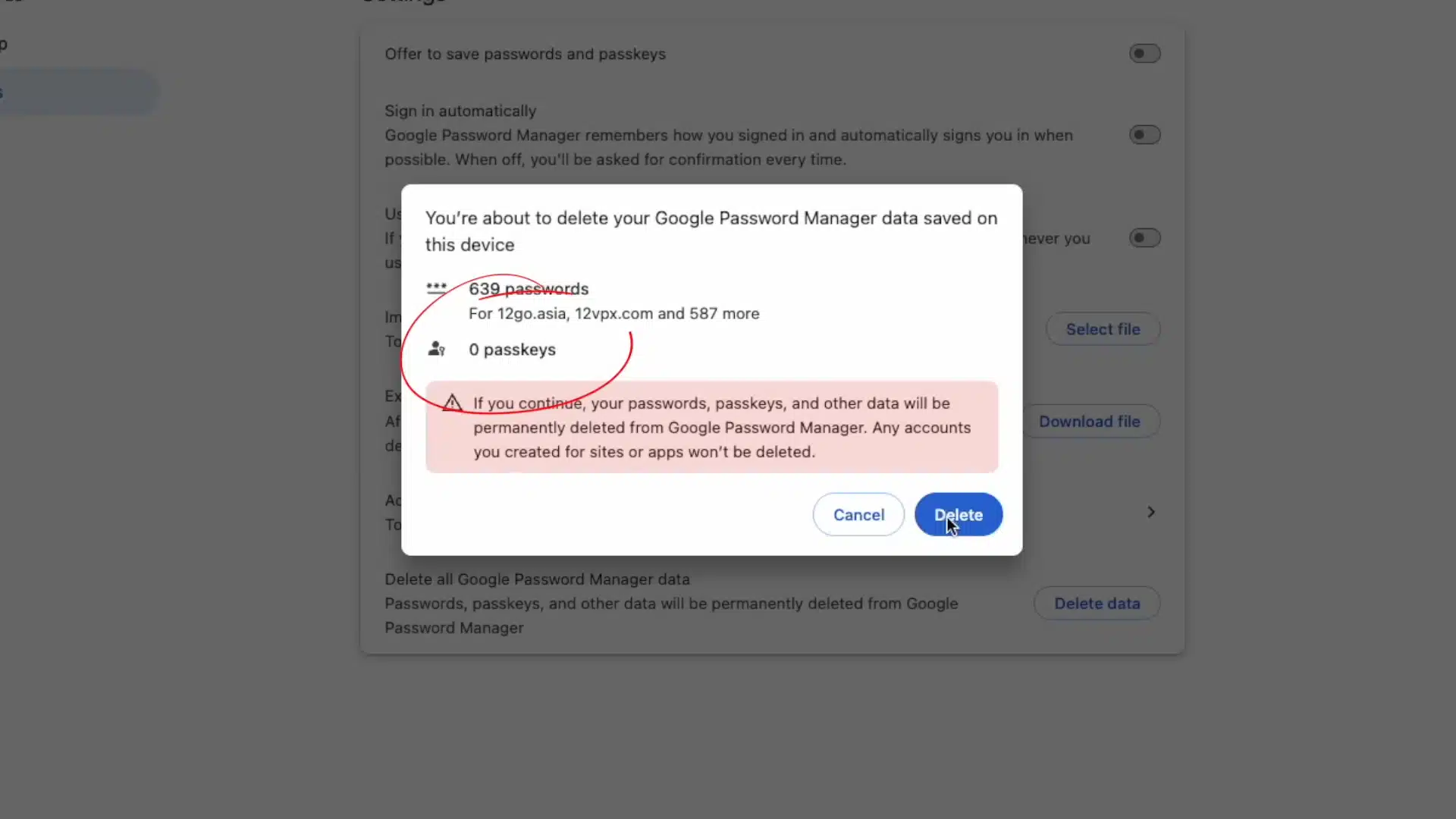Click the Google Password Manager description paragraph
Image resolution: width=1456 pixels, height=819 pixels.
[x=728, y=147]
